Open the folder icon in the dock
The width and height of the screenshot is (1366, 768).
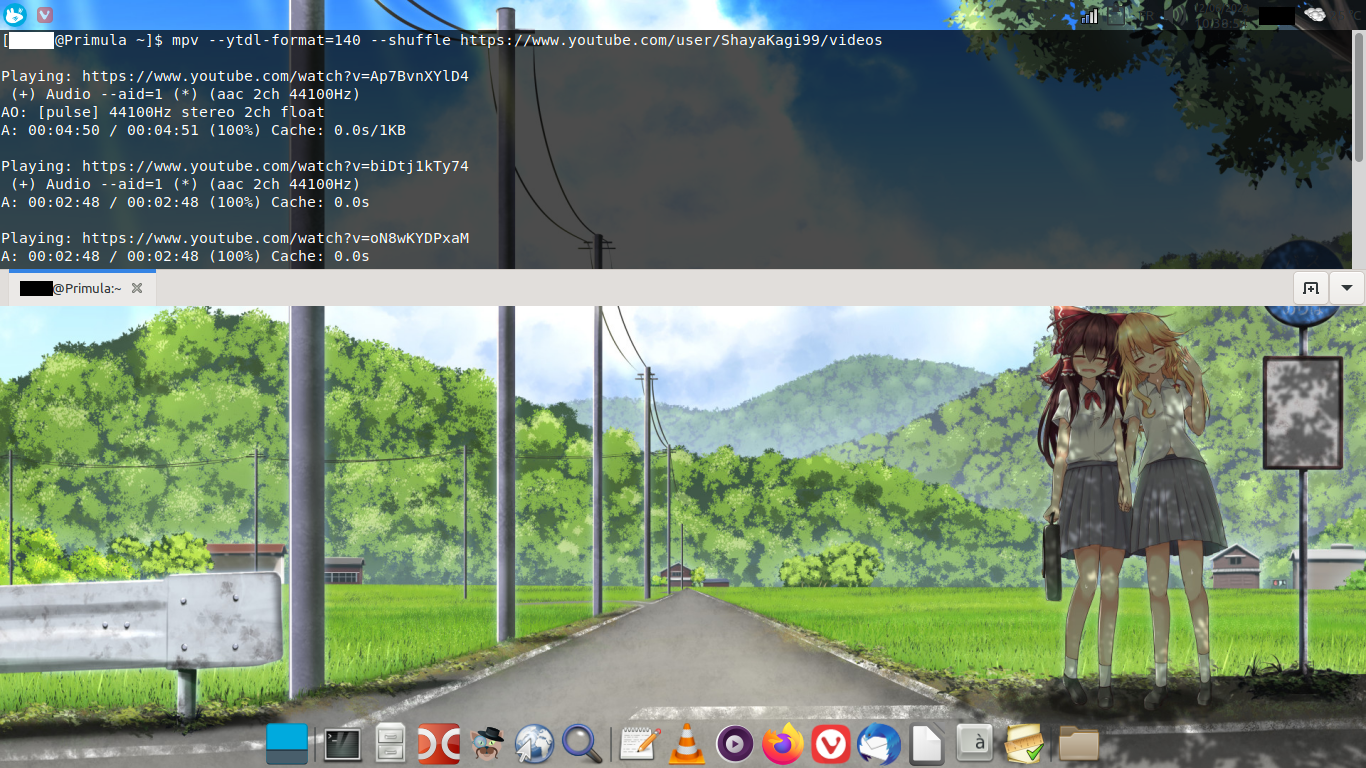1079,744
